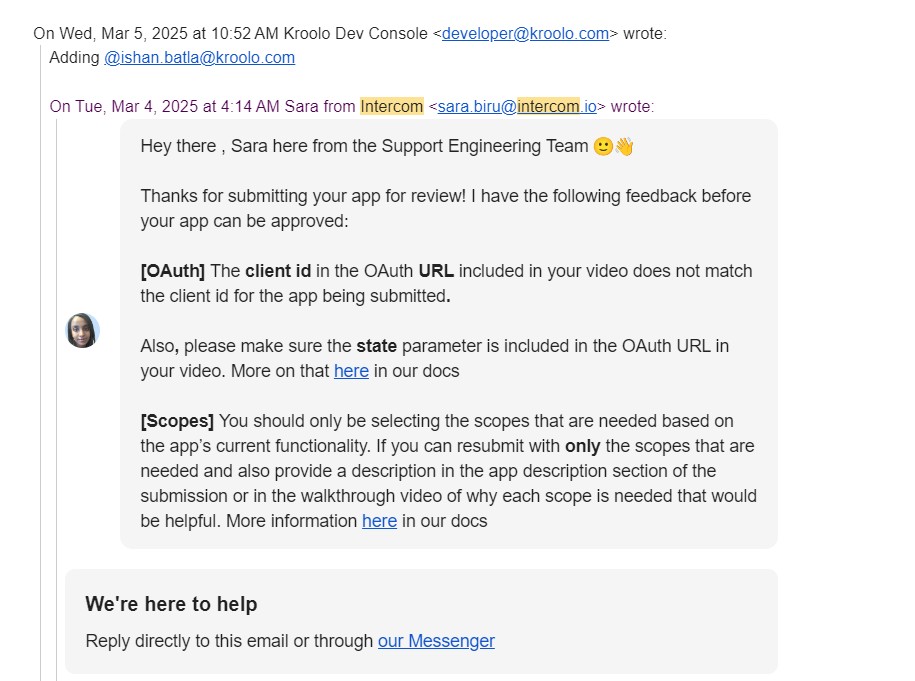Click the 'Hey there, Sara here' greeting line
The width and height of the screenshot is (915, 681).
[387, 146]
